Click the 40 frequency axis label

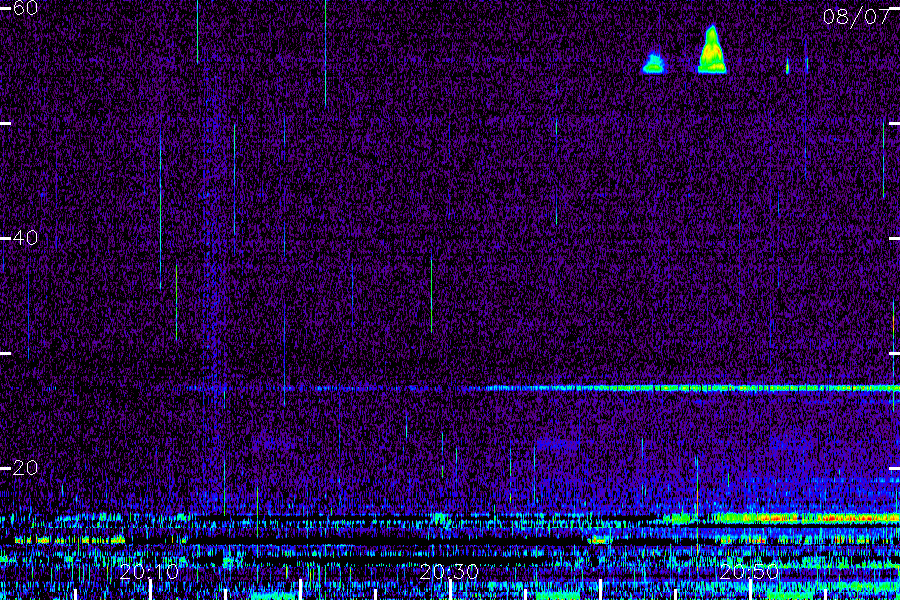[25, 237]
